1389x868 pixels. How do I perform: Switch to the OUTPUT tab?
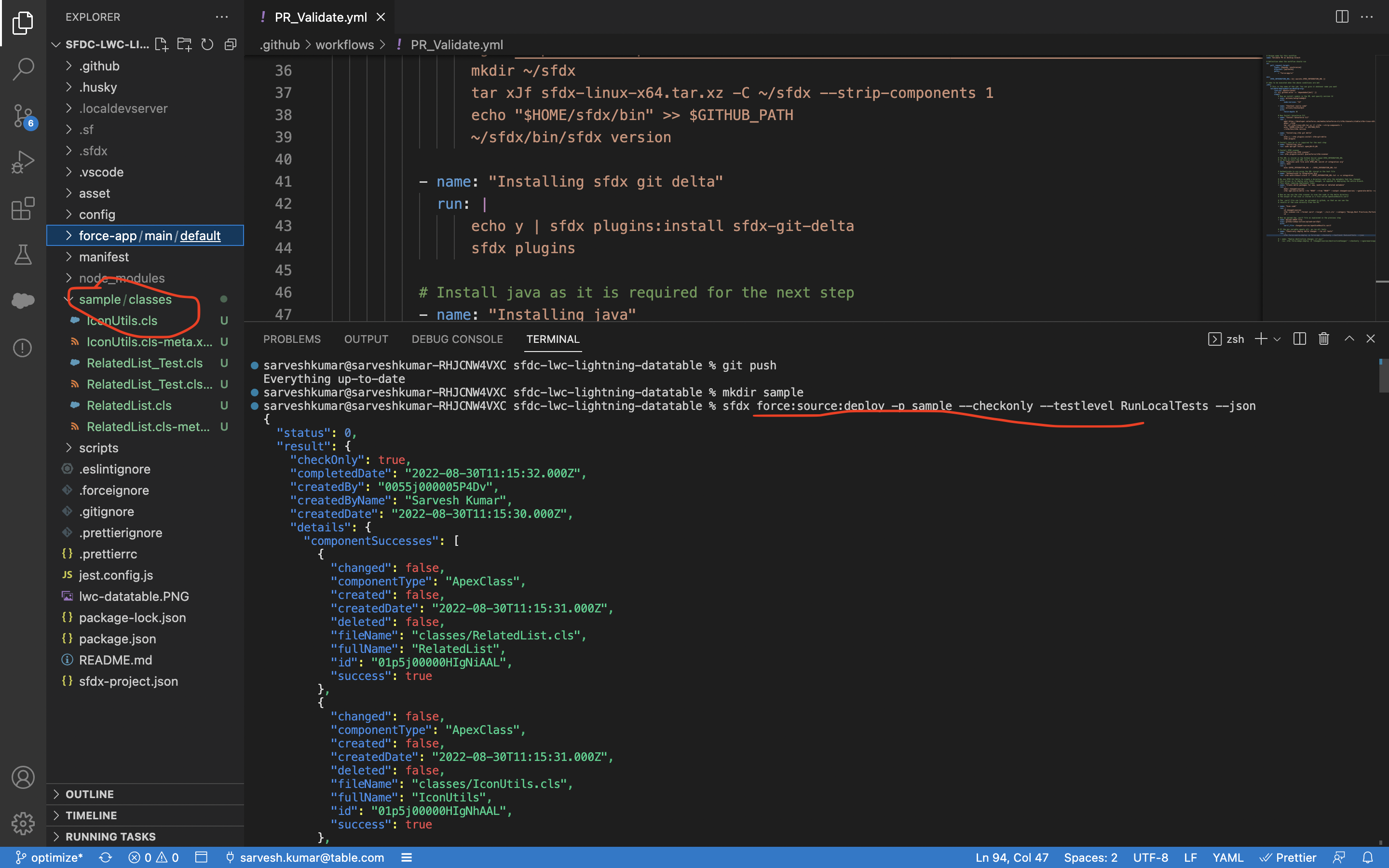click(366, 339)
